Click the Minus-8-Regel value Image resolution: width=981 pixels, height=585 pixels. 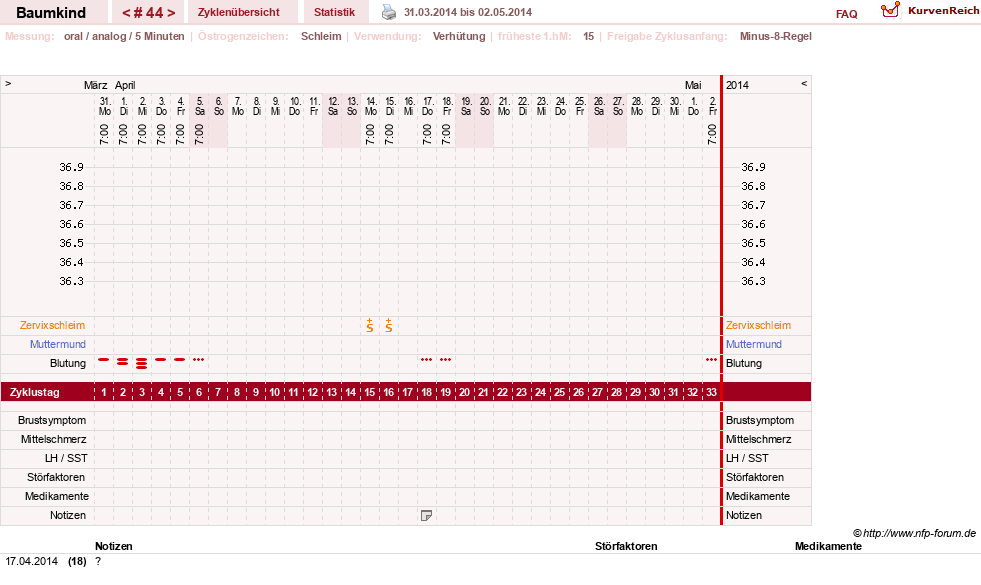[x=776, y=36]
